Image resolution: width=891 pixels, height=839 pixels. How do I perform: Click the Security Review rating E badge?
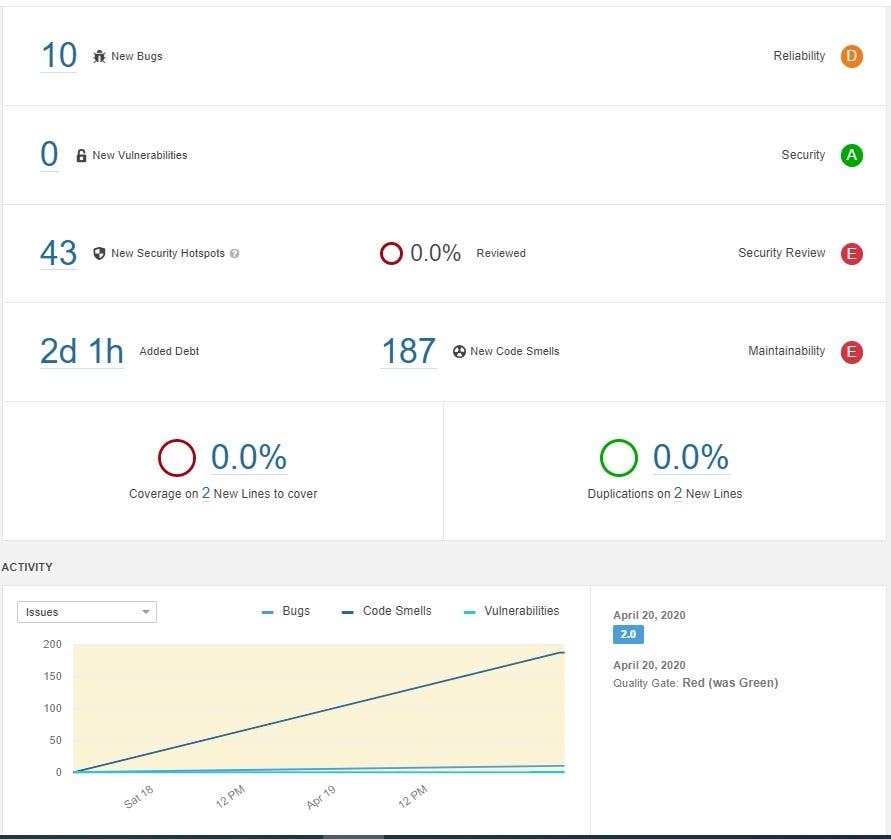[x=852, y=254]
